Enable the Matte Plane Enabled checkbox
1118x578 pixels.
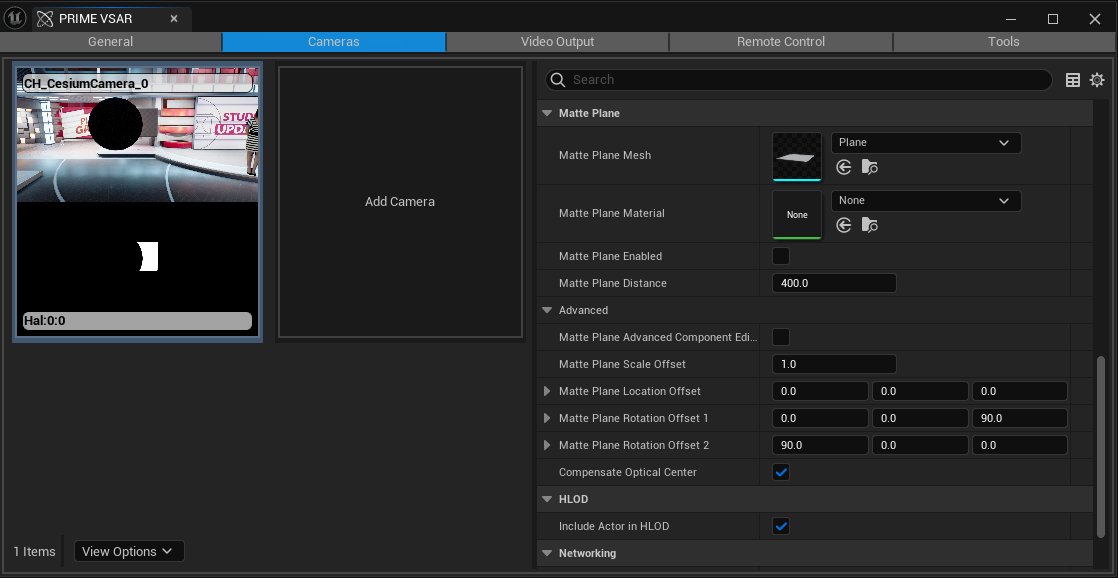point(781,256)
